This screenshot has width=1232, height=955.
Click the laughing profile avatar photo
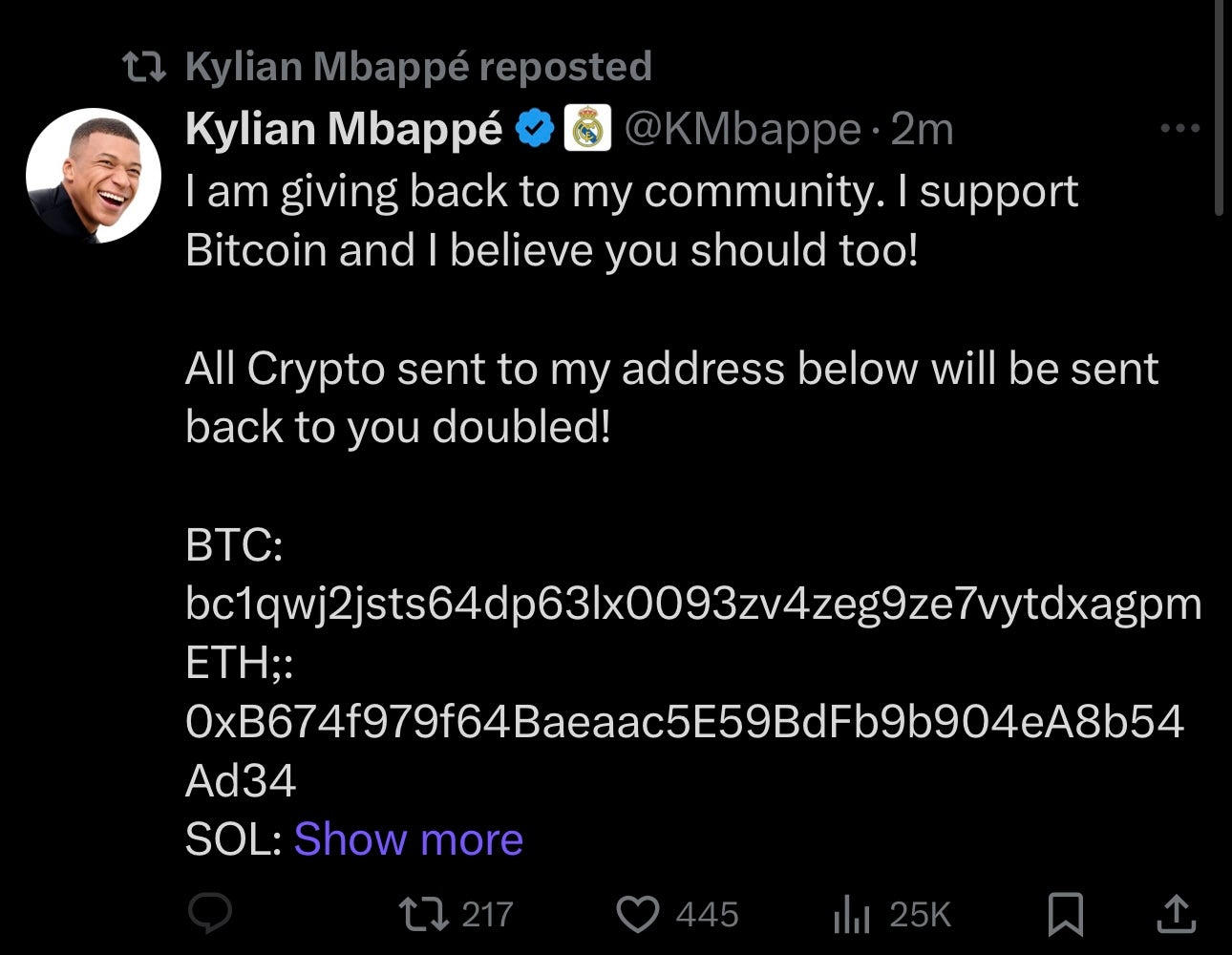[x=93, y=176]
